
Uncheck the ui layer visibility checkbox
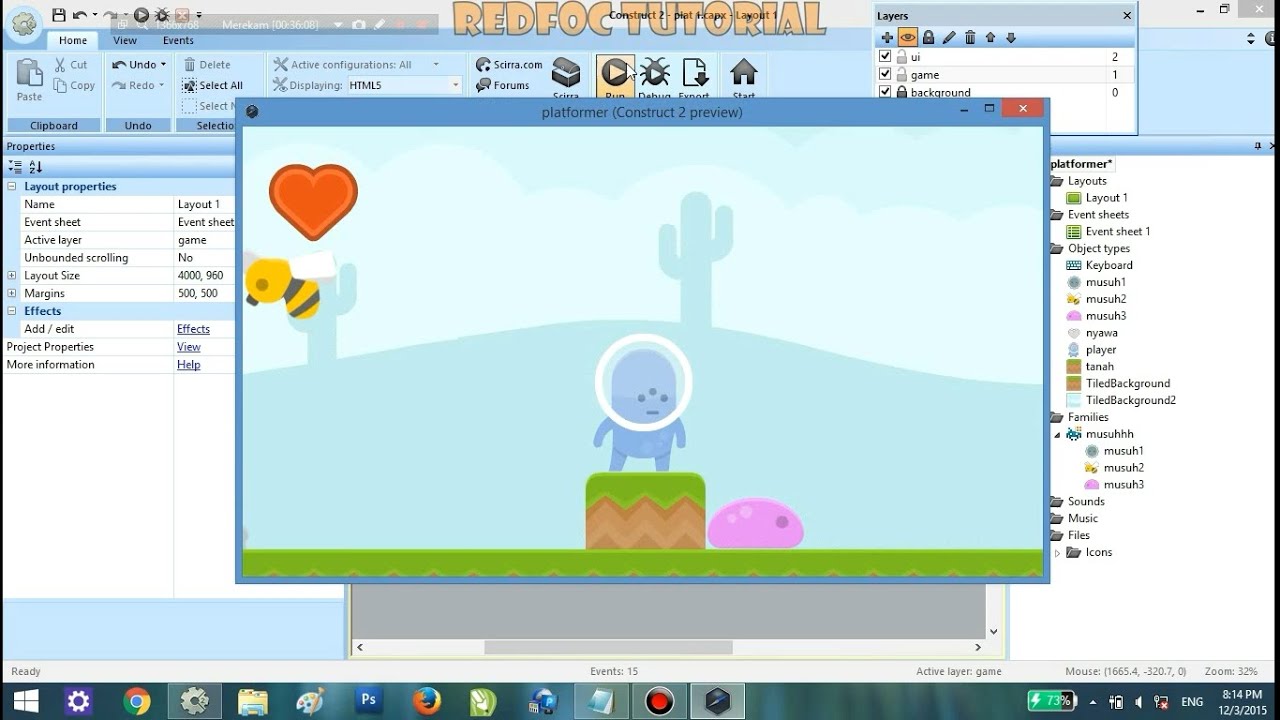coord(885,57)
